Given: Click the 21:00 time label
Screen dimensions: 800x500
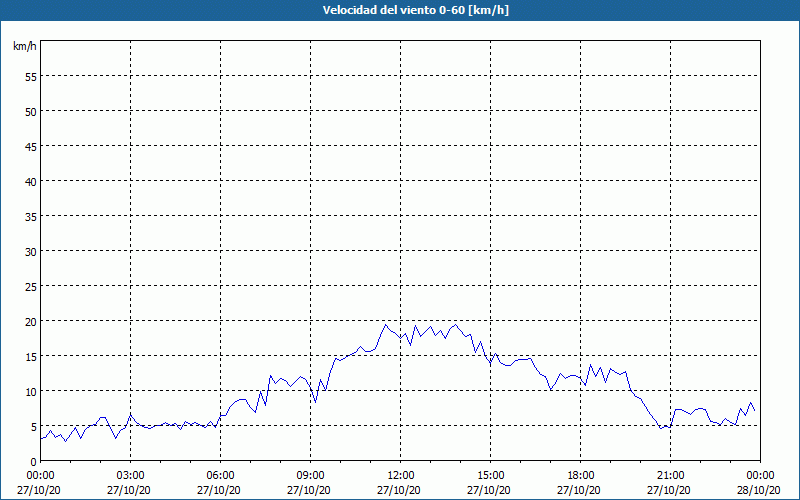Looking at the screenshot, I should pyautogui.click(x=670, y=476).
